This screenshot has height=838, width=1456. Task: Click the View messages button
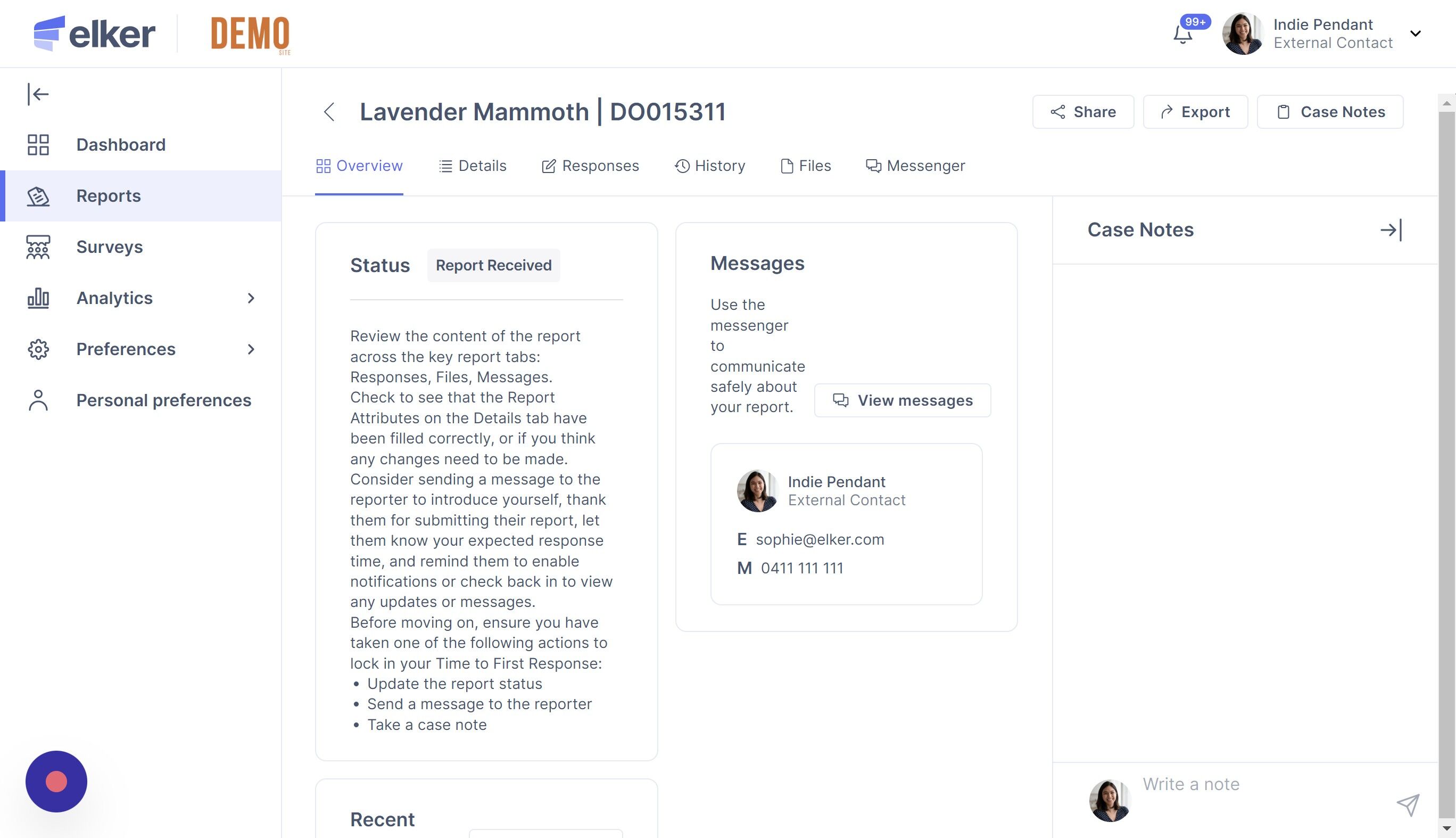pyautogui.click(x=902, y=400)
